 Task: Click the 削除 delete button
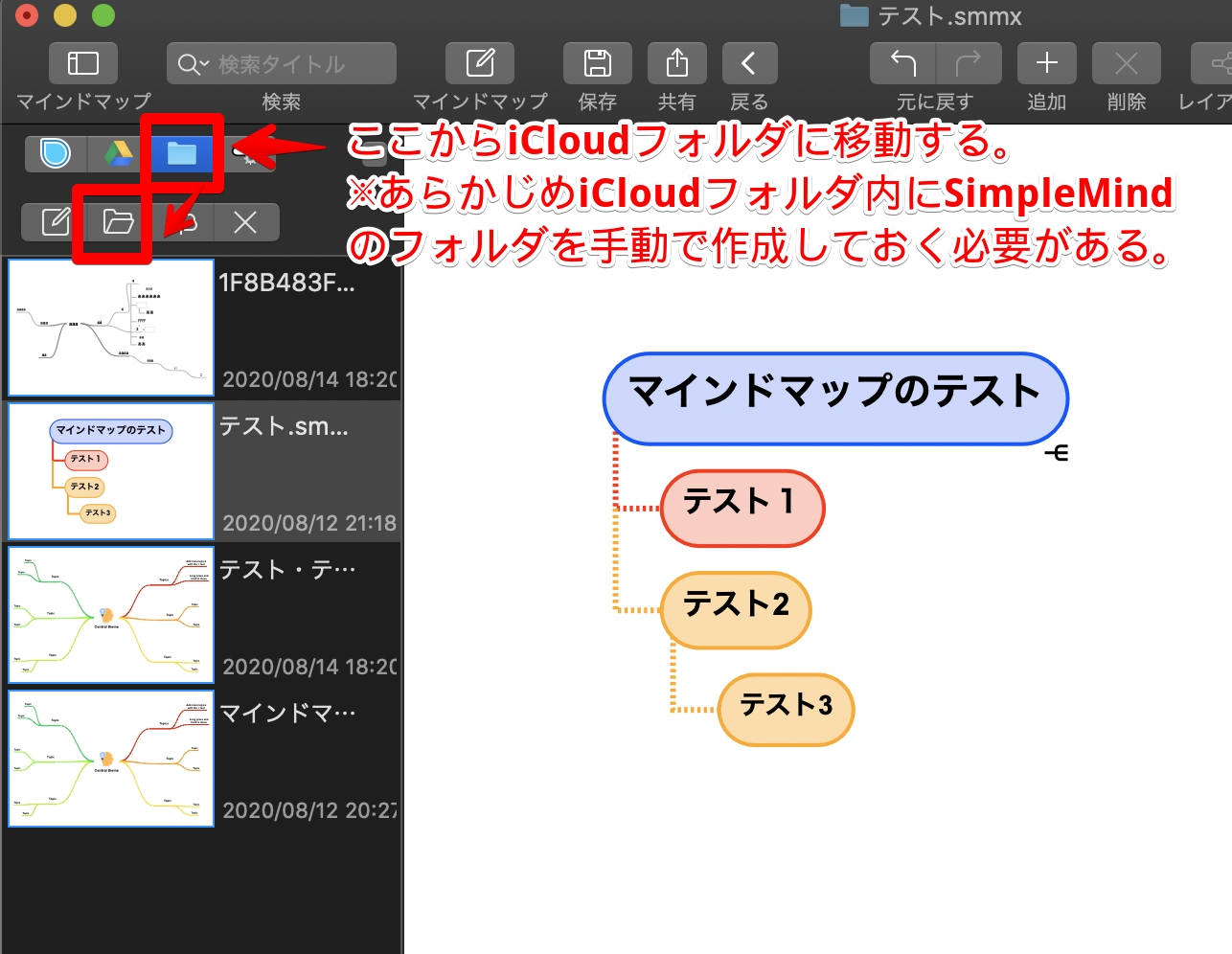[1126, 64]
